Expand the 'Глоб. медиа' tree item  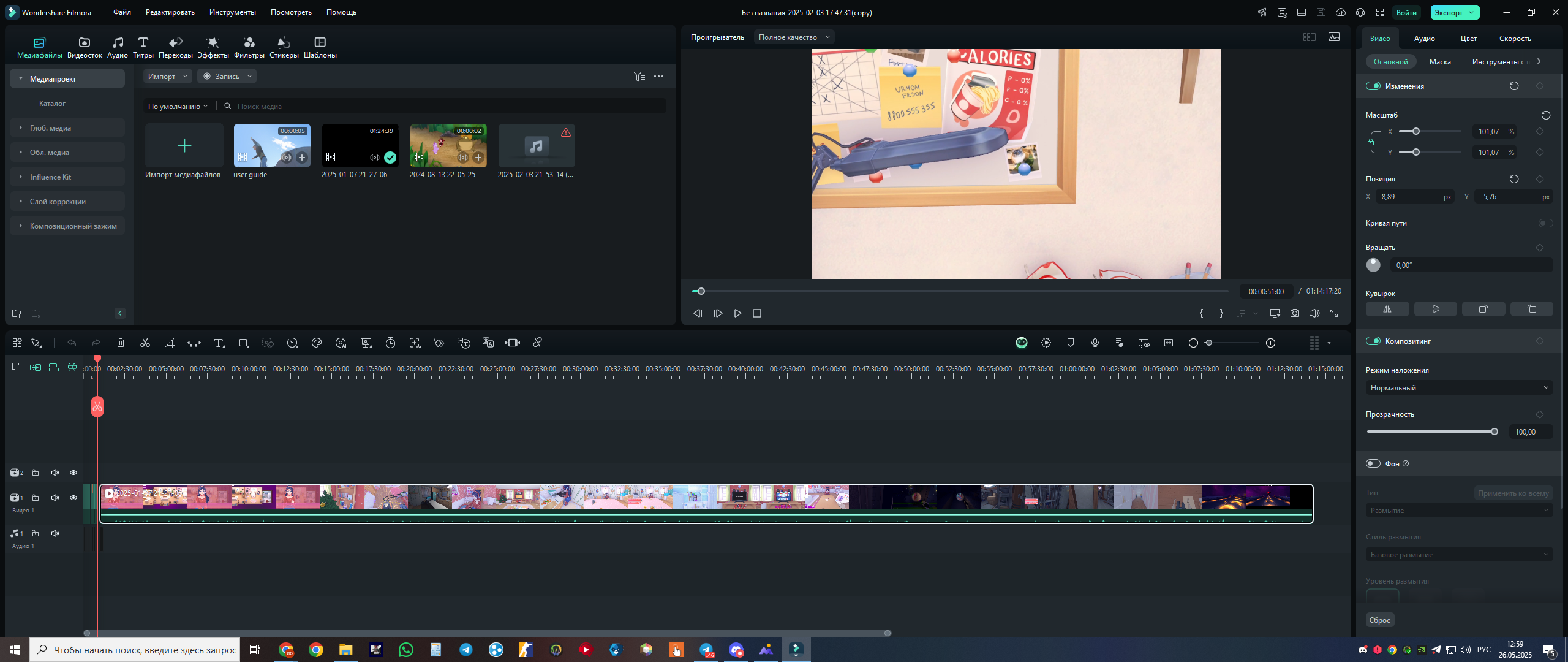21,127
